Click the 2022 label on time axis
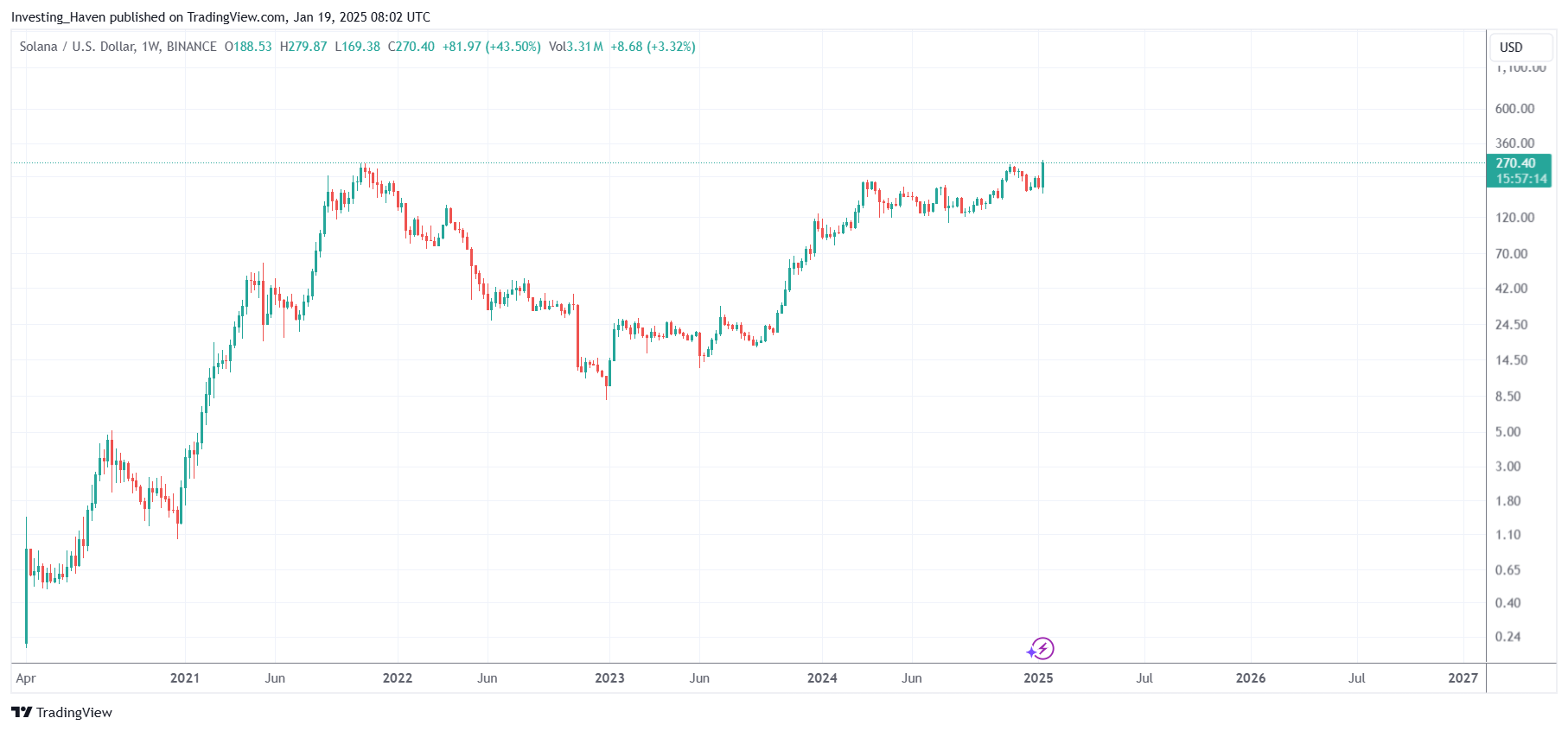This screenshot has width=1568, height=731. (x=398, y=678)
